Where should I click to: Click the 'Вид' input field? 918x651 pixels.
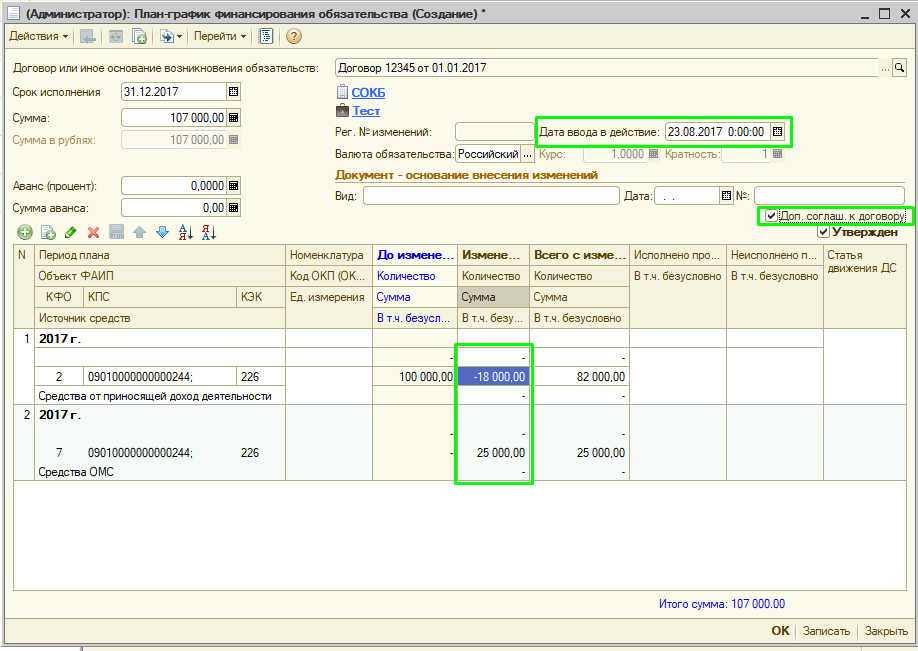(x=490, y=196)
